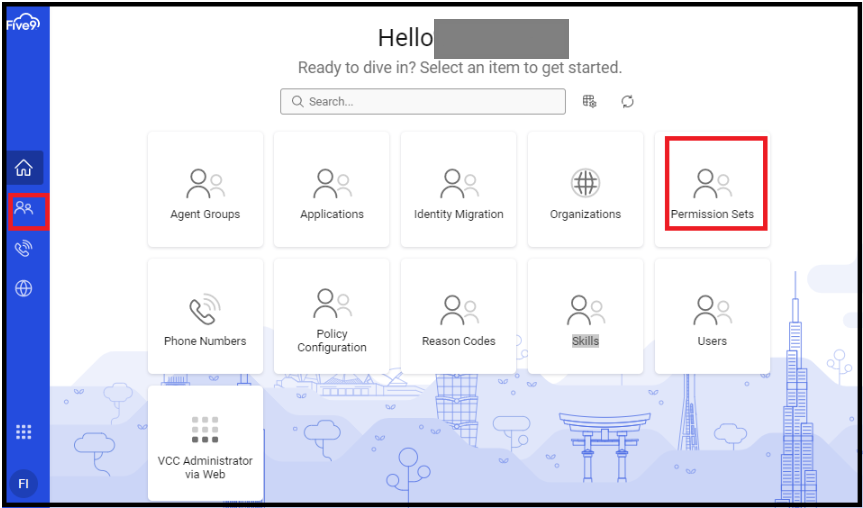Open the Applications tile
This screenshot has height=508, width=863.
pyautogui.click(x=332, y=189)
